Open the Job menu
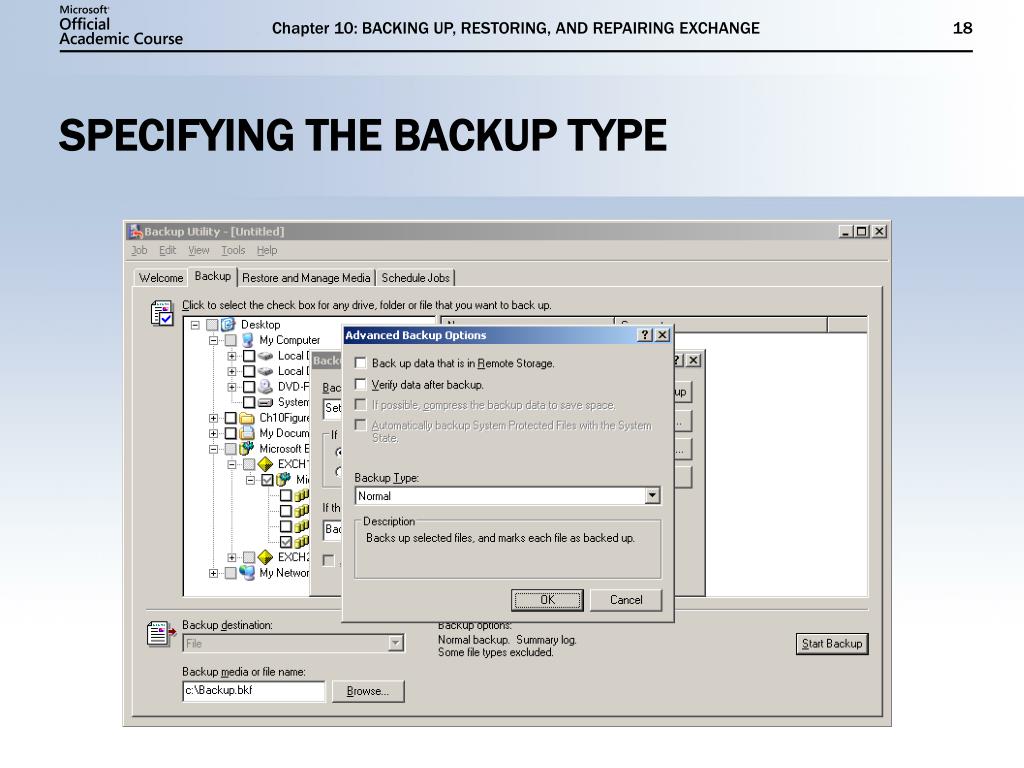 [x=139, y=250]
